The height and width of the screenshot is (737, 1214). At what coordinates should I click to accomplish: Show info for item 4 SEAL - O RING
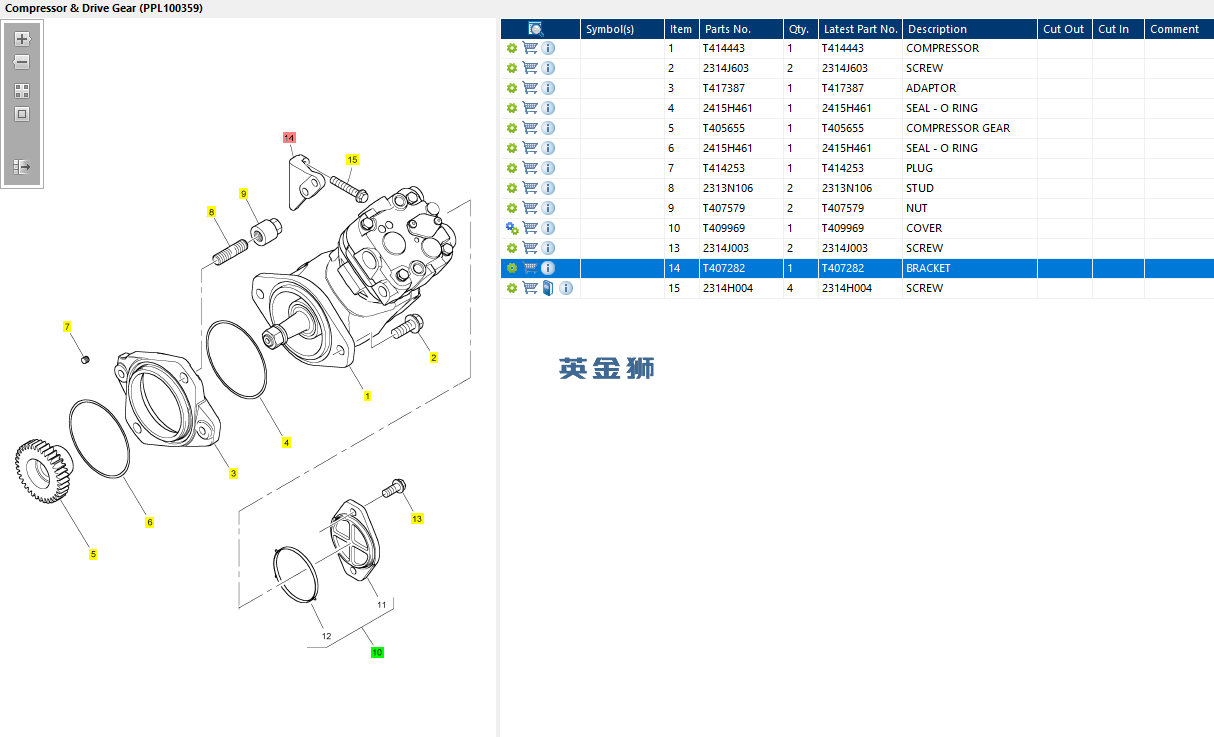[x=548, y=108]
